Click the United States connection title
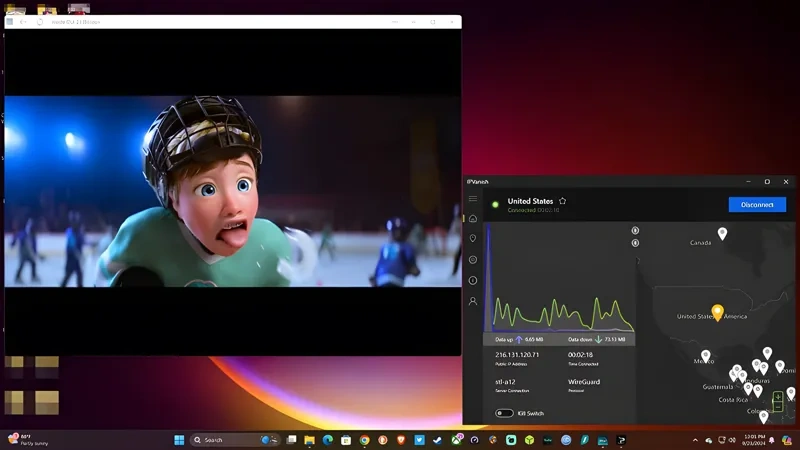800x450 pixels. [x=530, y=201]
